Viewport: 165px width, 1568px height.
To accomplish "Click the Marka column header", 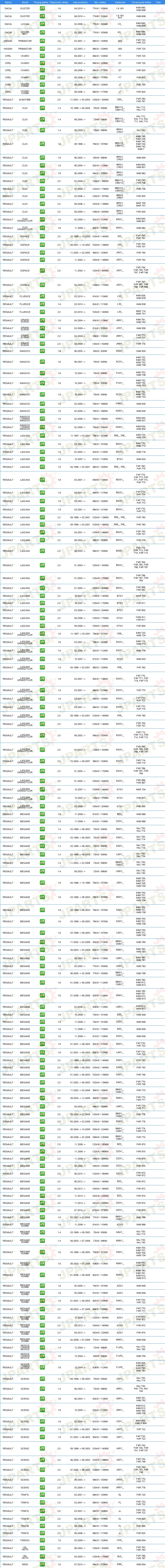I will click(8, 3).
